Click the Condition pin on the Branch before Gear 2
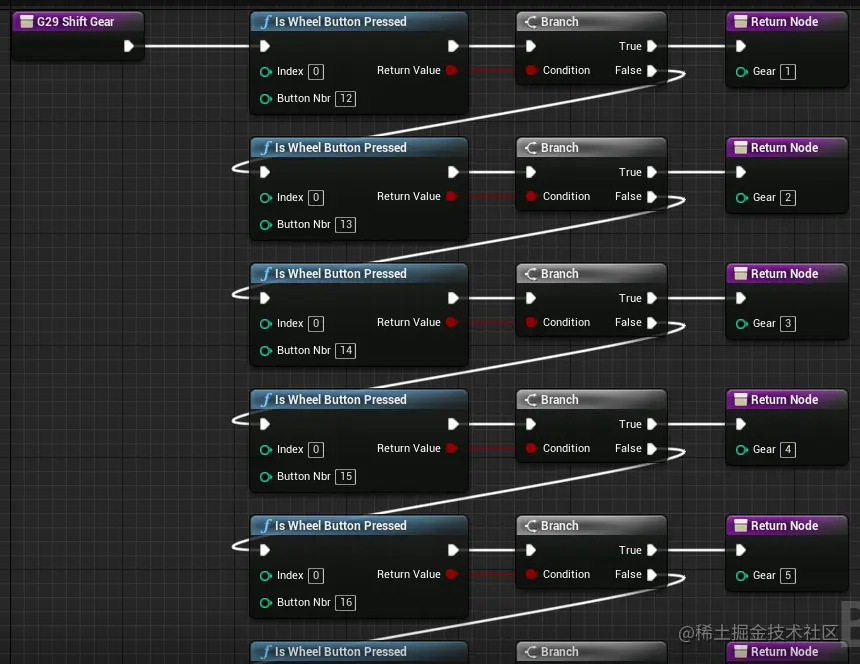 [531, 196]
